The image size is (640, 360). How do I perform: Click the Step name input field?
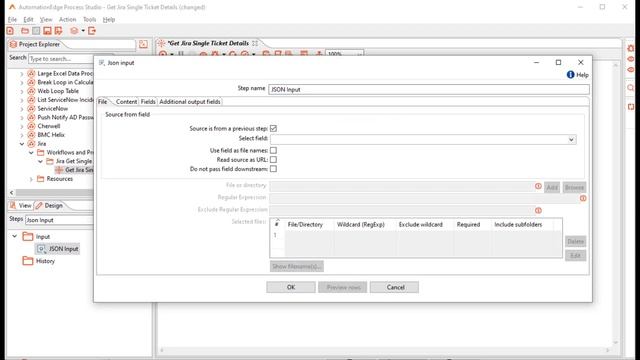[x=429, y=89]
